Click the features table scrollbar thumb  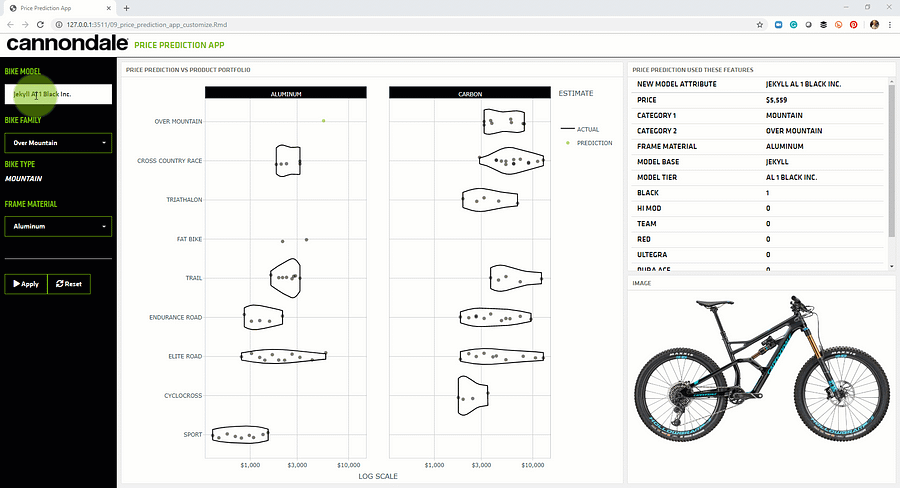coord(891,161)
